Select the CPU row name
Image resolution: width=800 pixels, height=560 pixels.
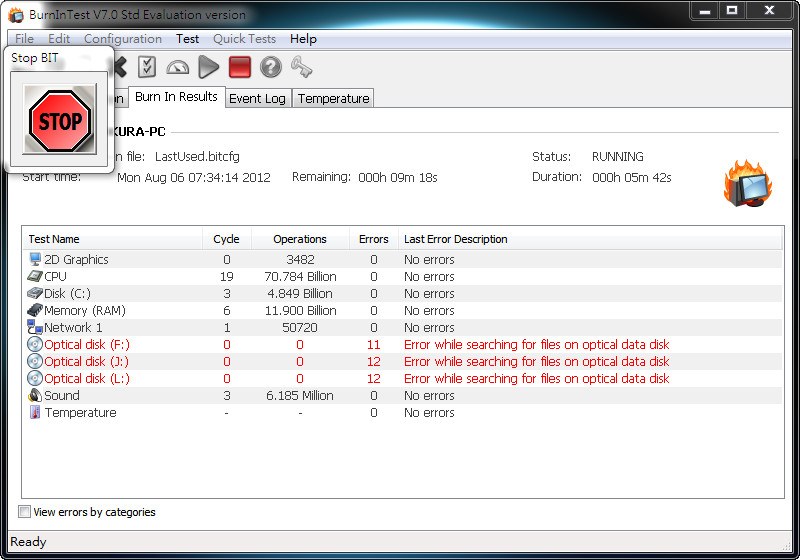55,276
